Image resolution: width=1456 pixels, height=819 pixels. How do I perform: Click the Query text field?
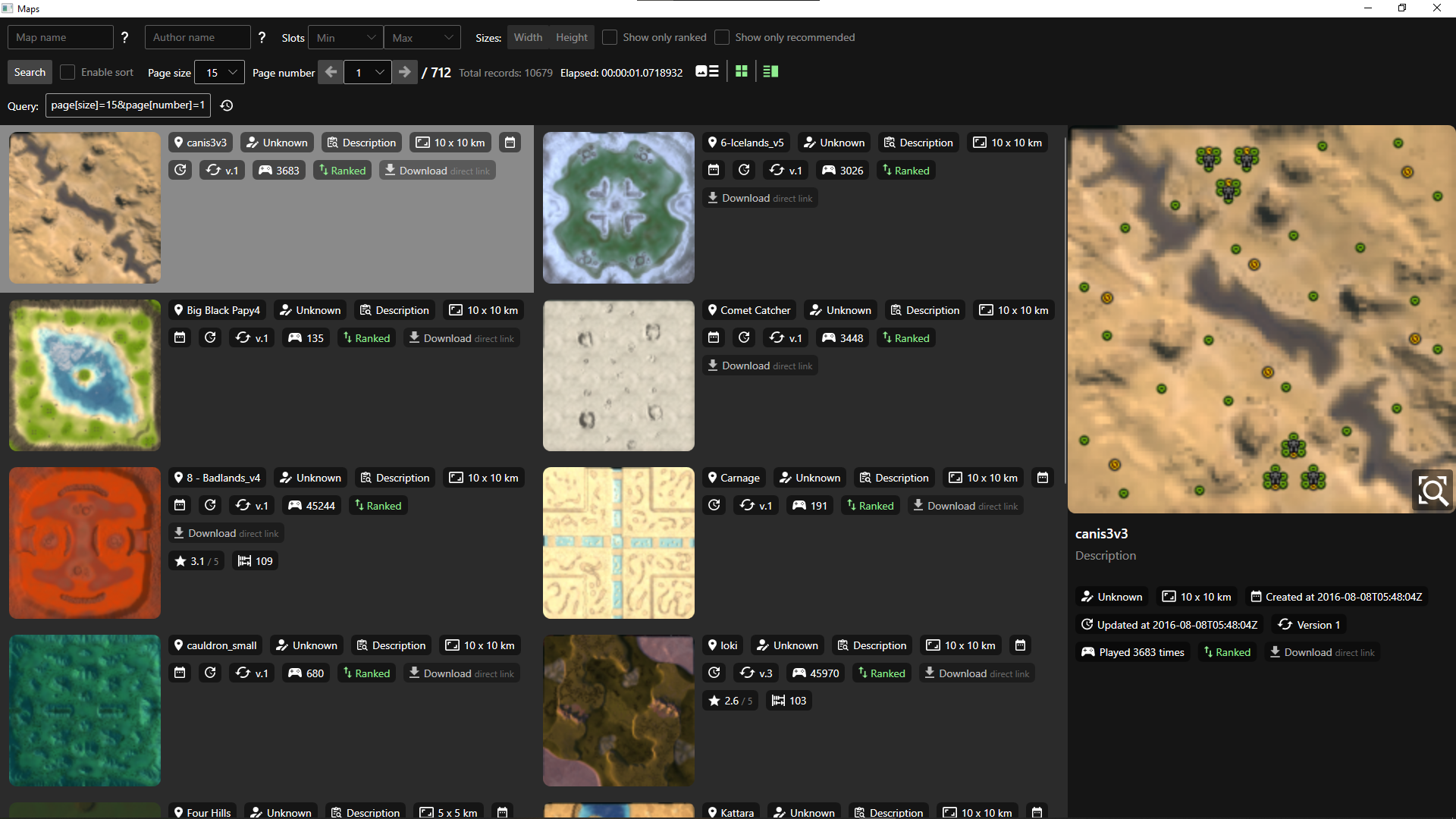(128, 105)
